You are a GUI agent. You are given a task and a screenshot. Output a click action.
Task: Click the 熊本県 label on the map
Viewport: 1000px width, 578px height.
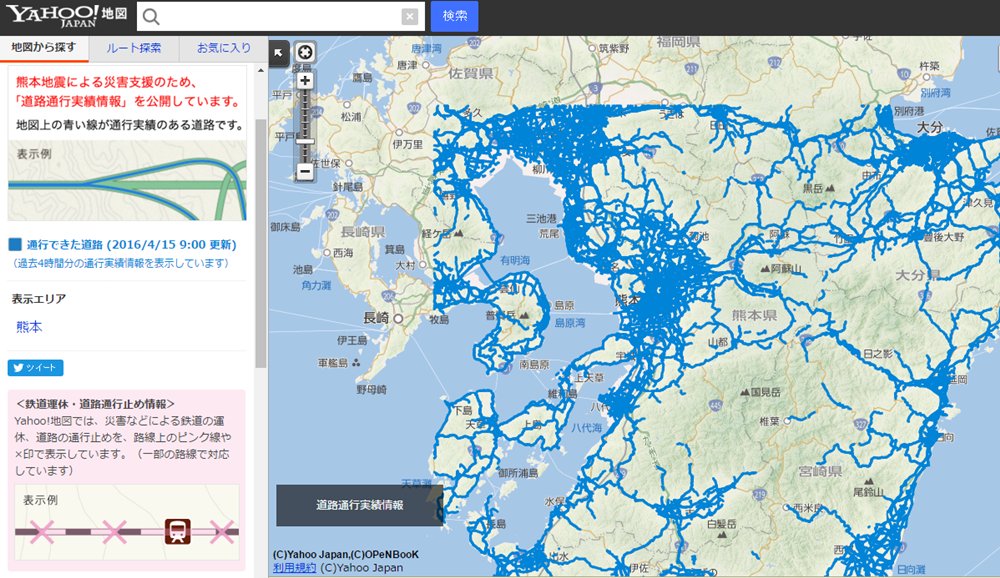[754, 315]
